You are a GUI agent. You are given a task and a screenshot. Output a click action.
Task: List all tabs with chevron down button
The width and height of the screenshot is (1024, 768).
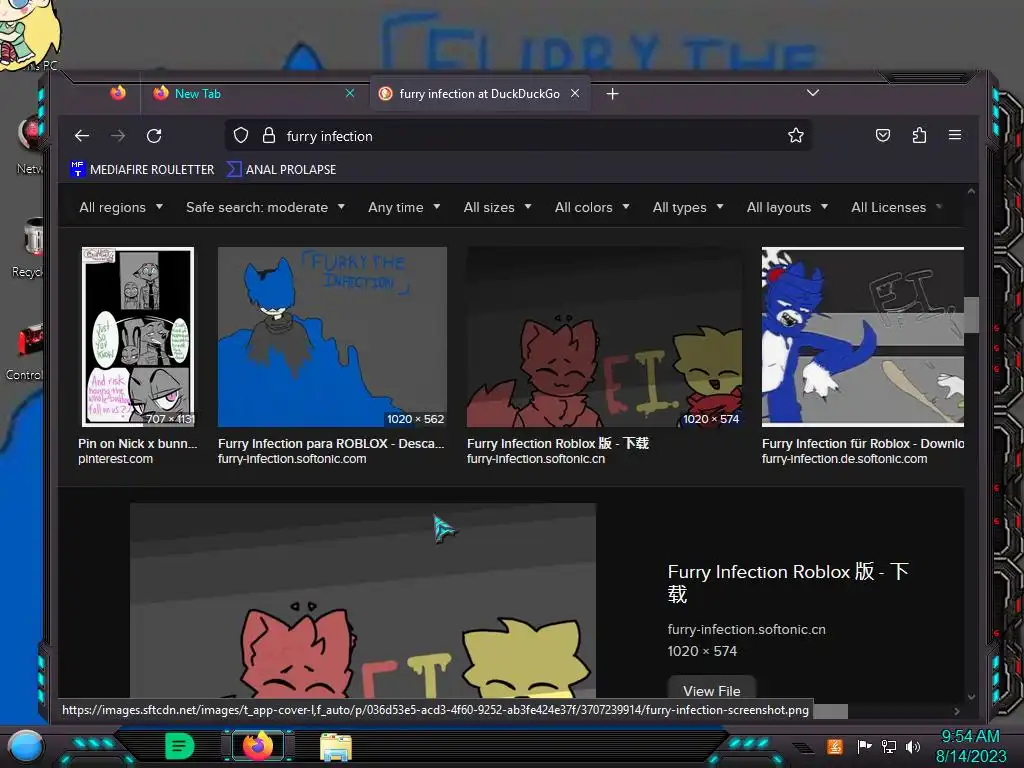point(812,93)
